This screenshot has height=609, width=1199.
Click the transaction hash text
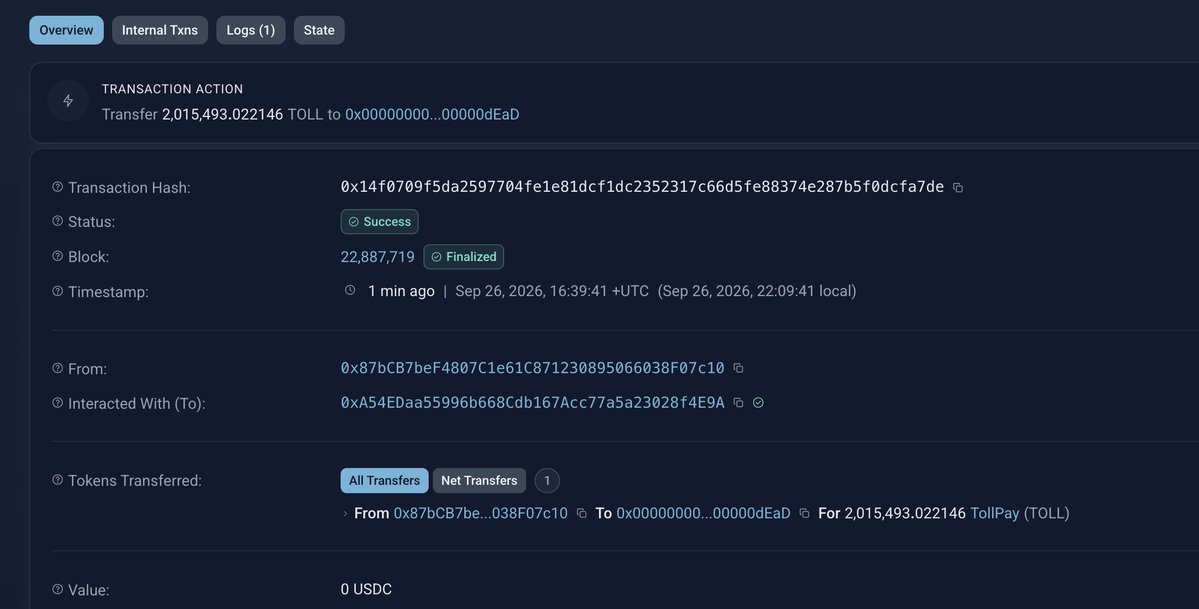(642, 187)
